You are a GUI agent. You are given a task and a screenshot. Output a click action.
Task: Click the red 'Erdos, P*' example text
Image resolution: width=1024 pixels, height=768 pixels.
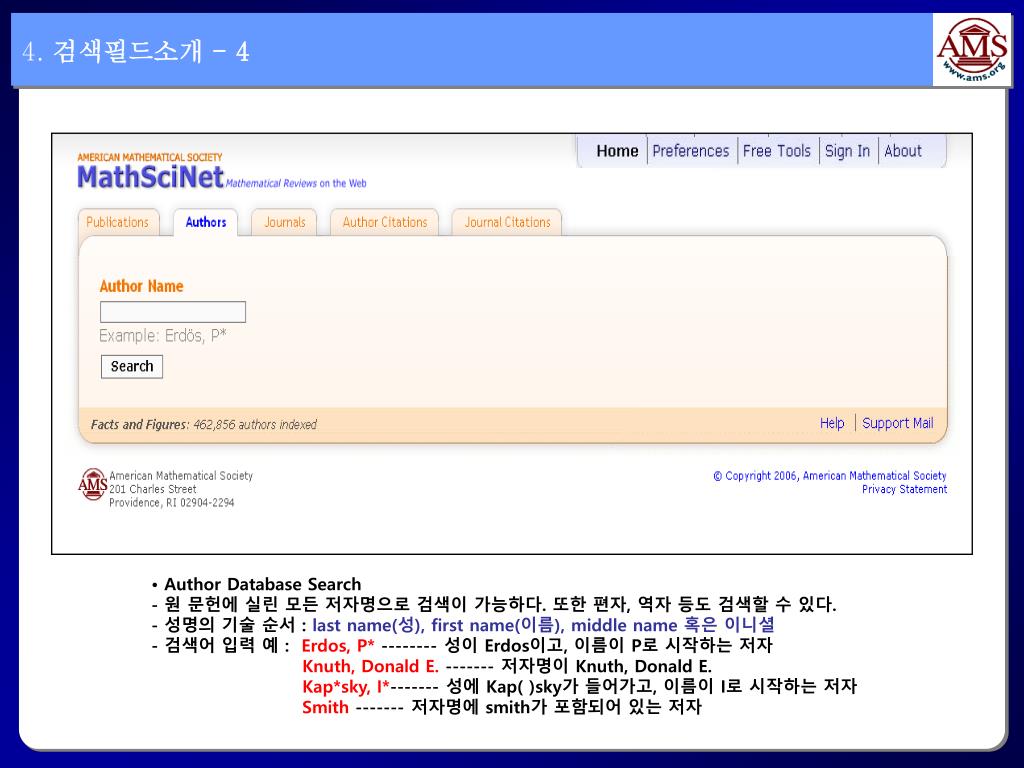[338, 646]
